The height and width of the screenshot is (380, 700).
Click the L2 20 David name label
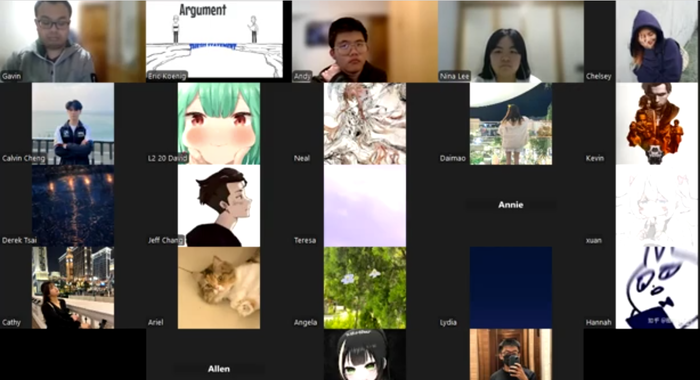(x=167, y=158)
